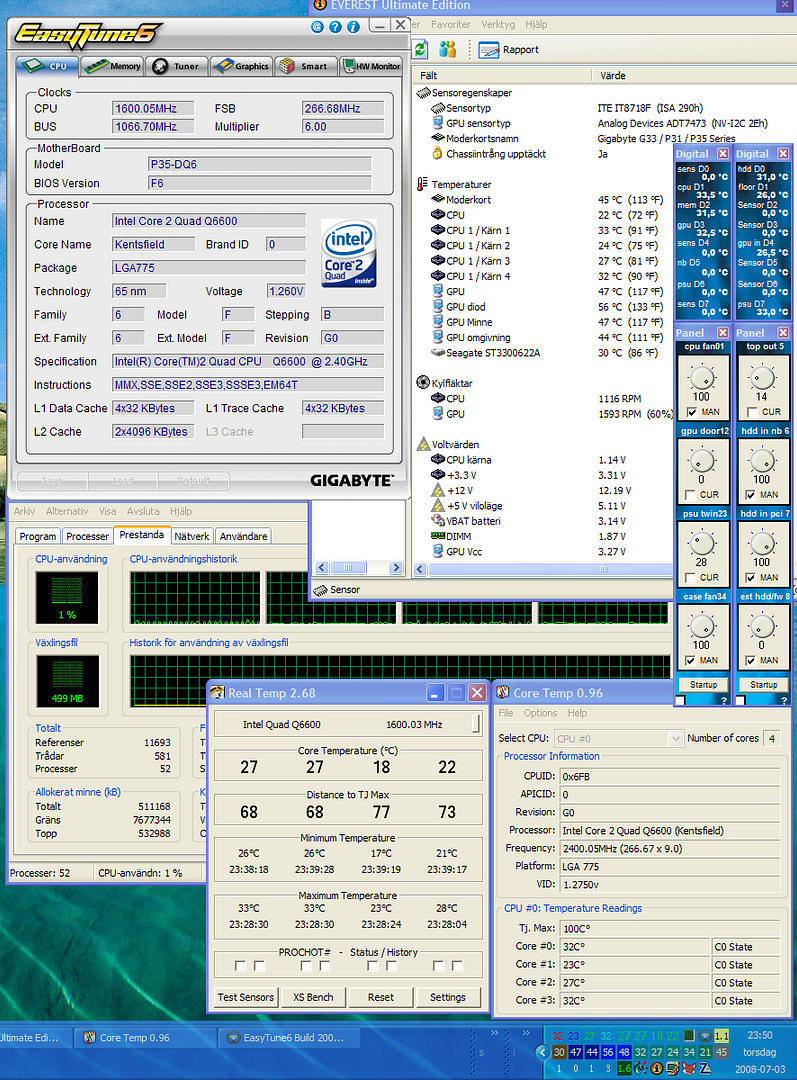Click the question mark under the ext hdd/fw 8 panel
The height and width of the screenshot is (1080, 797).
784,700
